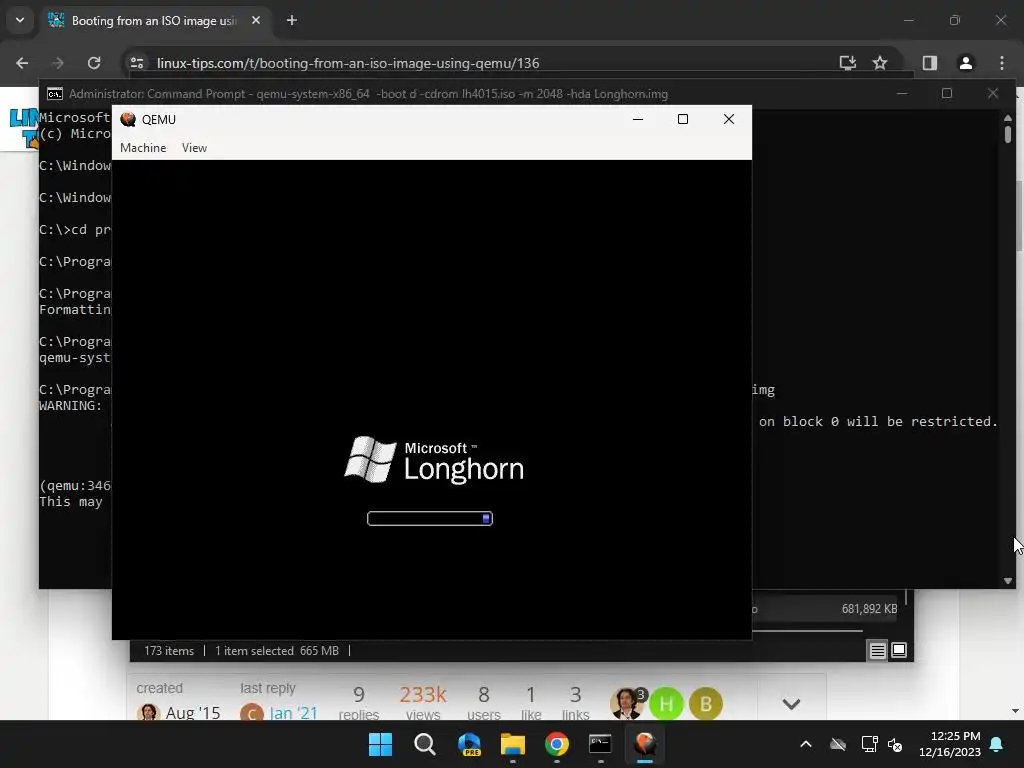Click '1 item selected 665 MB' status text
This screenshot has height=768, width=1024.
point(277,651)
